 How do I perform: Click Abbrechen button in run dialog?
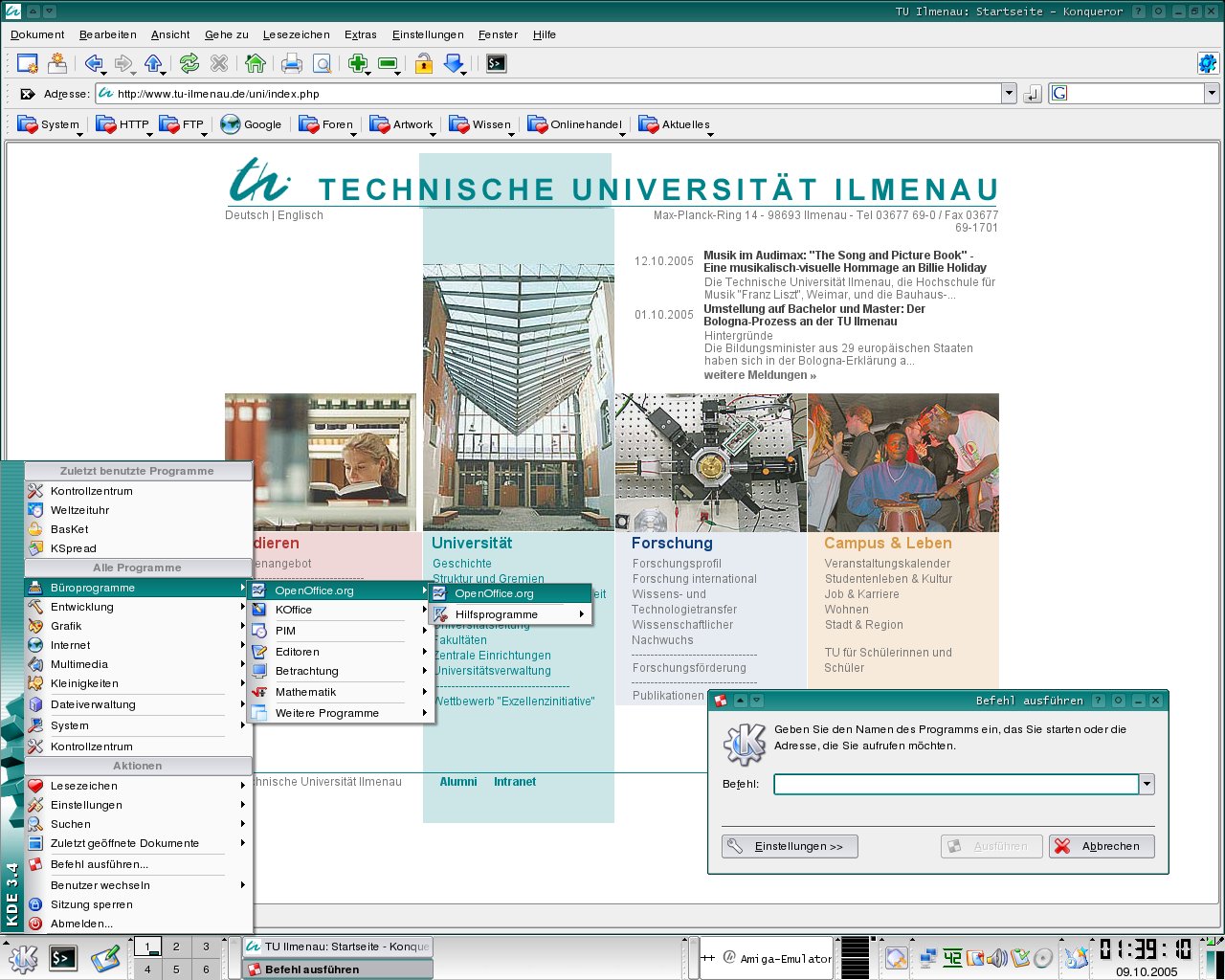(x=1102, y=846)
